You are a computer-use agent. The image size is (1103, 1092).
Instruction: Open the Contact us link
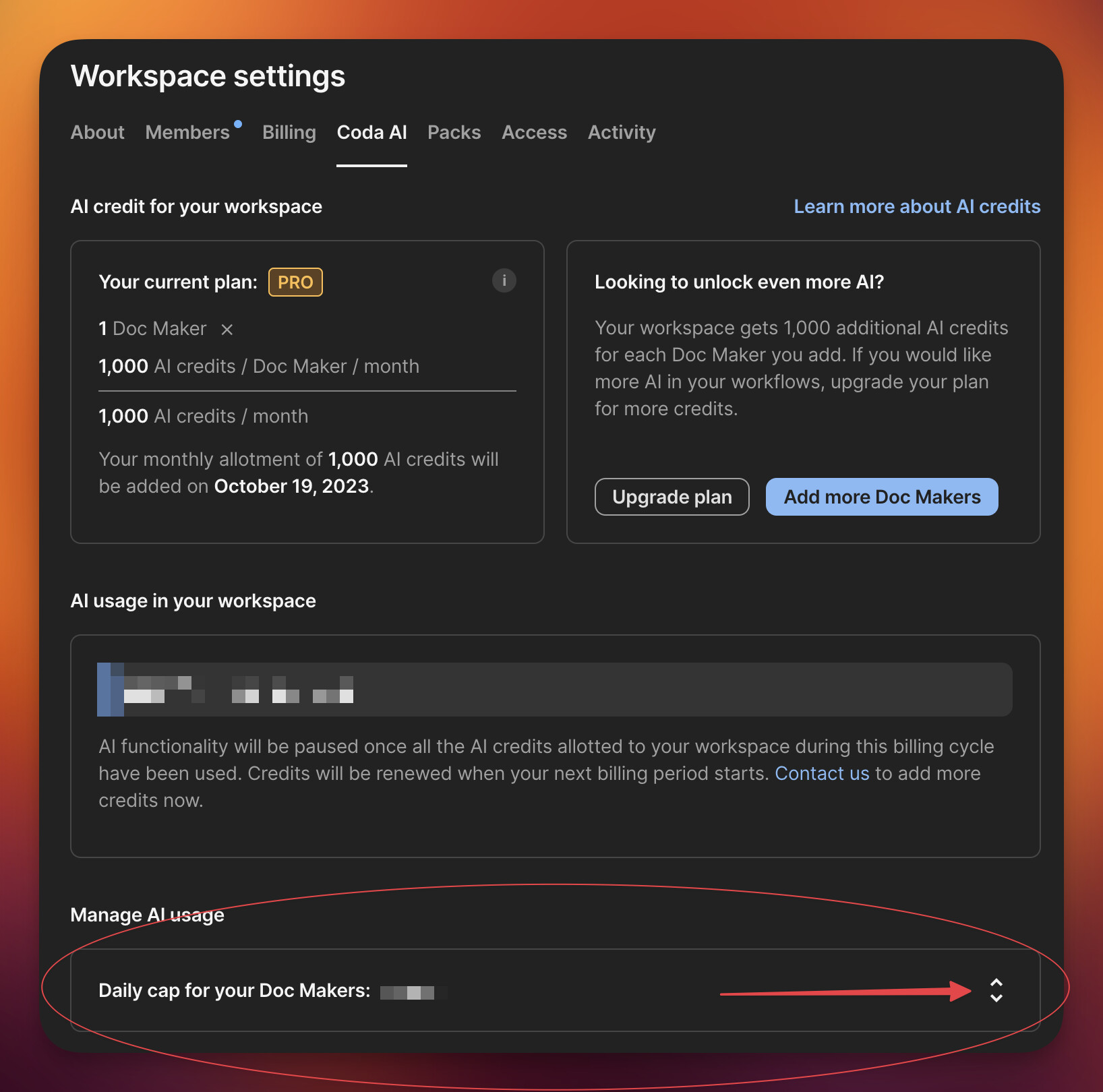point(822,773)
